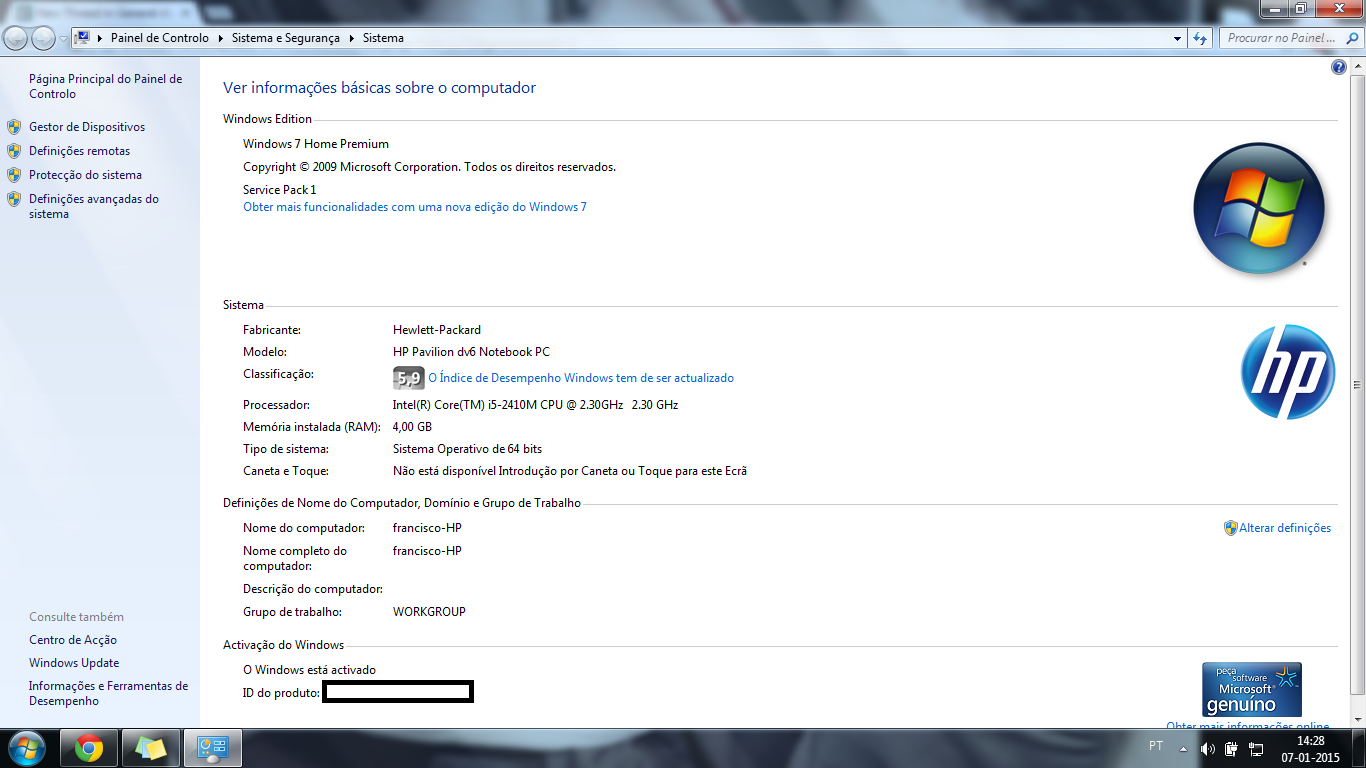The width and height of the screenshot is (1366, 768).
Task: Click the blue Help question mark icon
Action: (1339, 67)
